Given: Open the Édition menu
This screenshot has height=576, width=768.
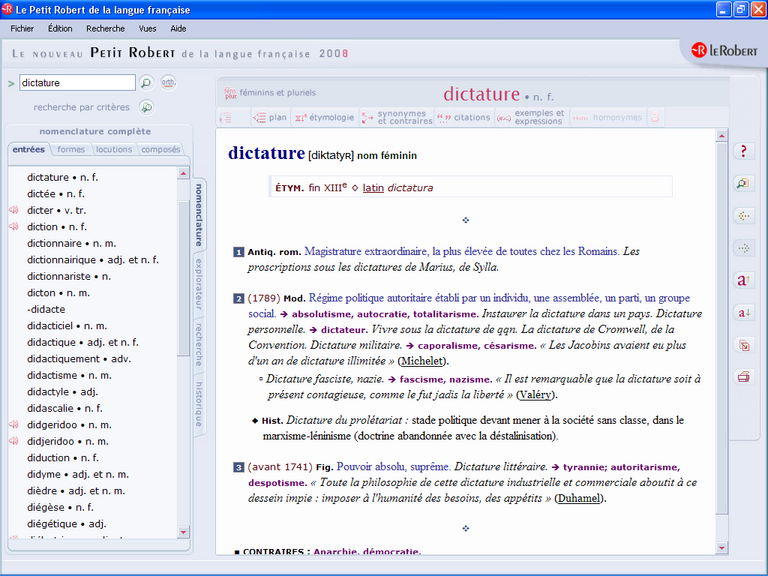Looking at the screenshot, I should tap(60, 28).
